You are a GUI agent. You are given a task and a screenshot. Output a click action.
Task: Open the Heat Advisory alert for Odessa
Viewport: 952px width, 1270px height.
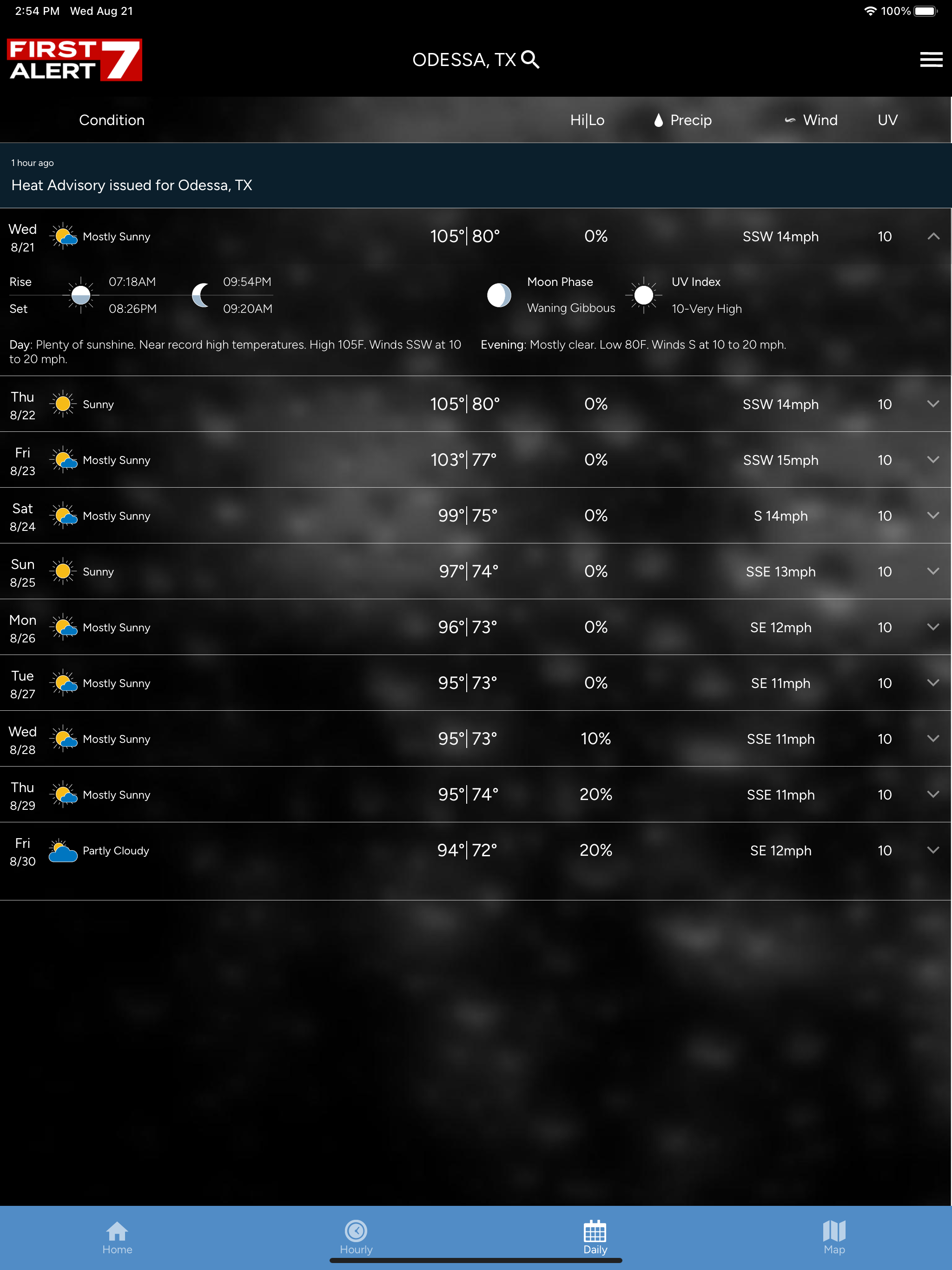pyautogui.click(x=132, y=185)
